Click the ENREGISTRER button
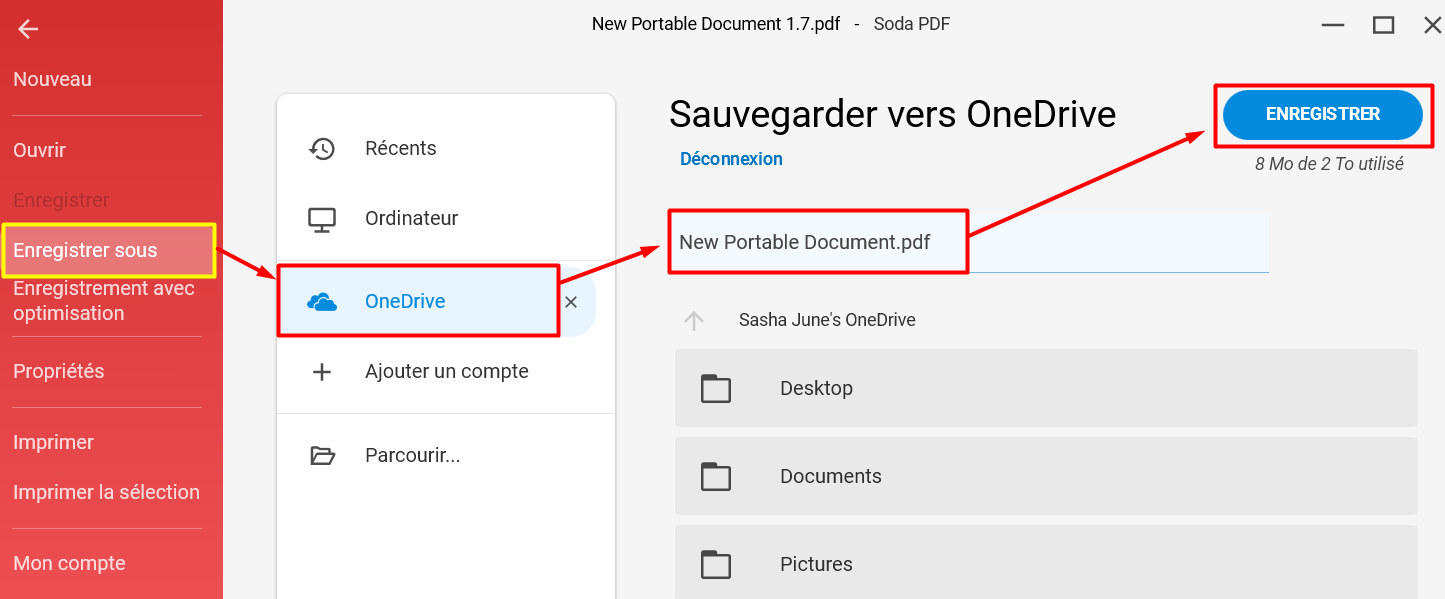 pyautogui.click(x=1323, y=114)
